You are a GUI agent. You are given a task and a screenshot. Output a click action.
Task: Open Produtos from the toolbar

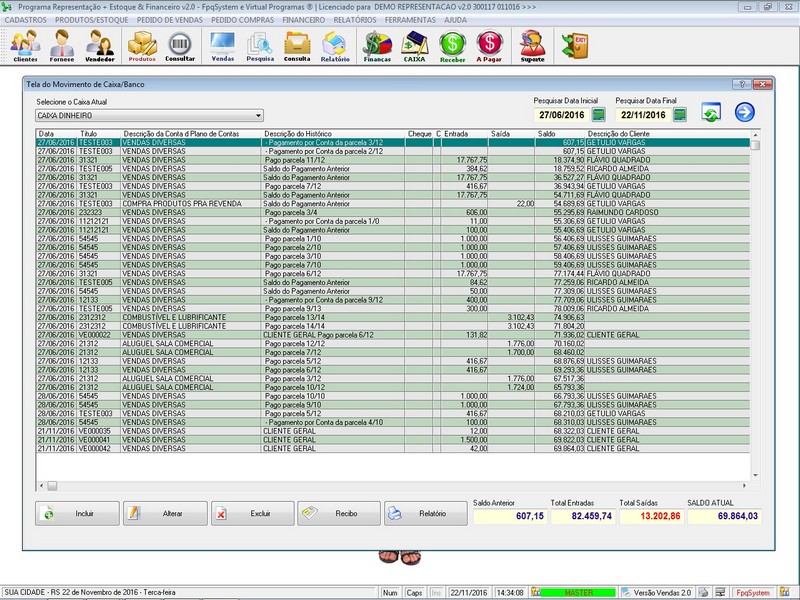click(x=142, y=46)
